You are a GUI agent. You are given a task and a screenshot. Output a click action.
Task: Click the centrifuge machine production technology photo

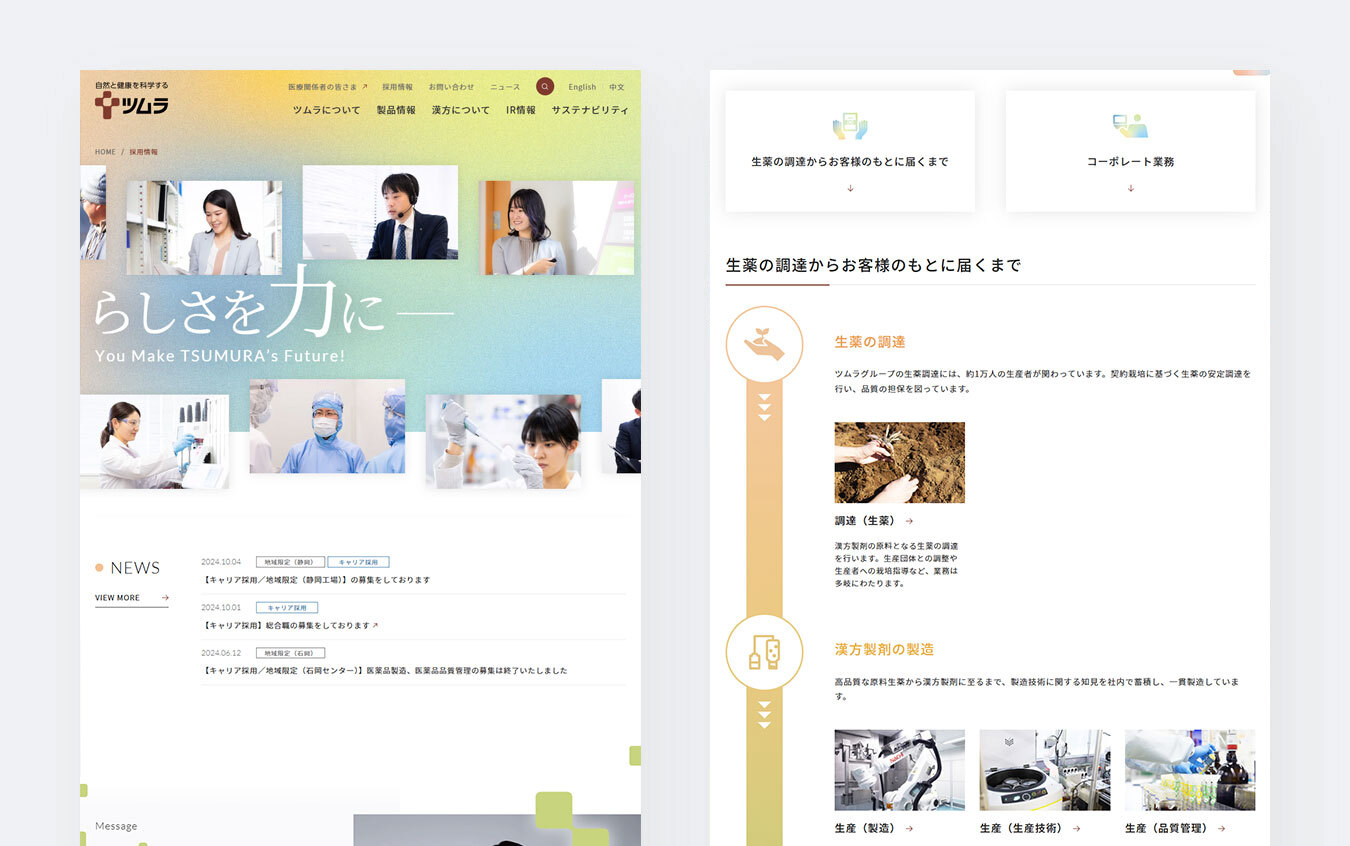(1045, 770)
